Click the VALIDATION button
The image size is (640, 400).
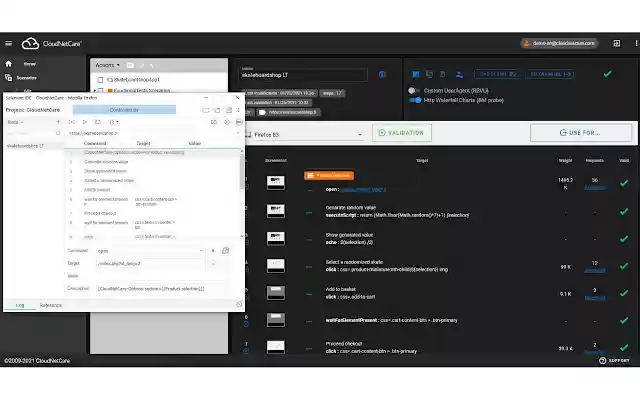(x=402, y=133)
